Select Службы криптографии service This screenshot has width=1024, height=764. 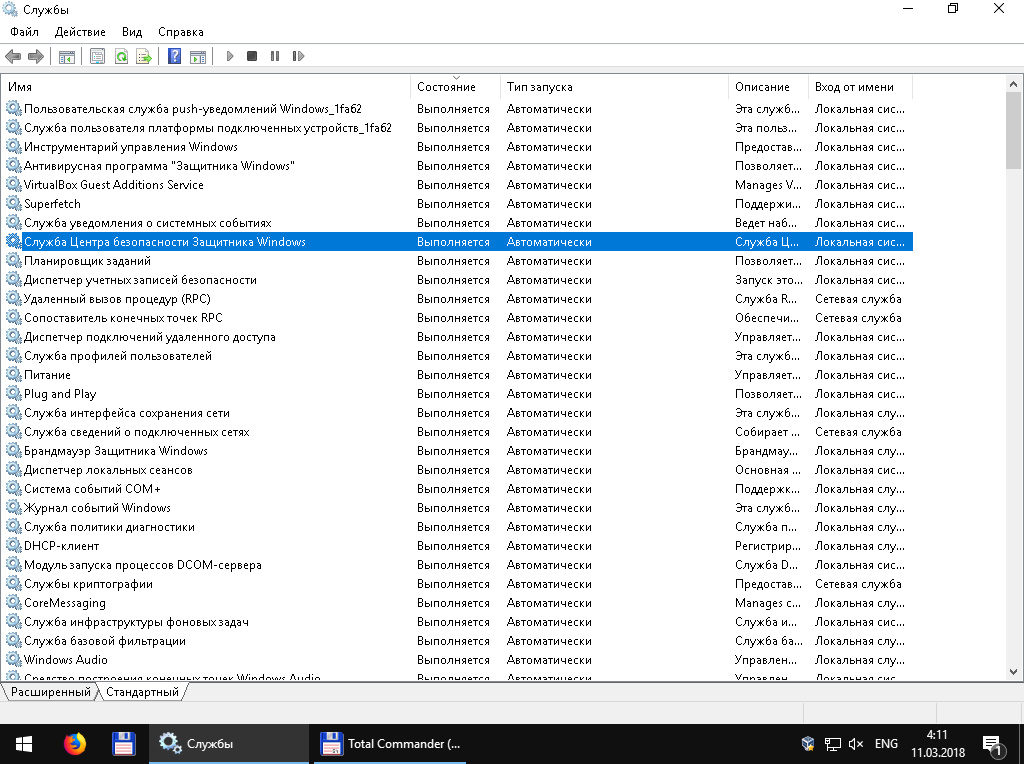88,584
